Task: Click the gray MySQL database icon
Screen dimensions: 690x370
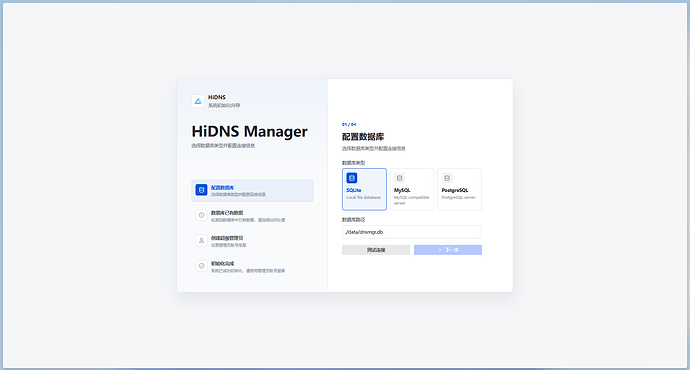Action: [x=399, y=178]
